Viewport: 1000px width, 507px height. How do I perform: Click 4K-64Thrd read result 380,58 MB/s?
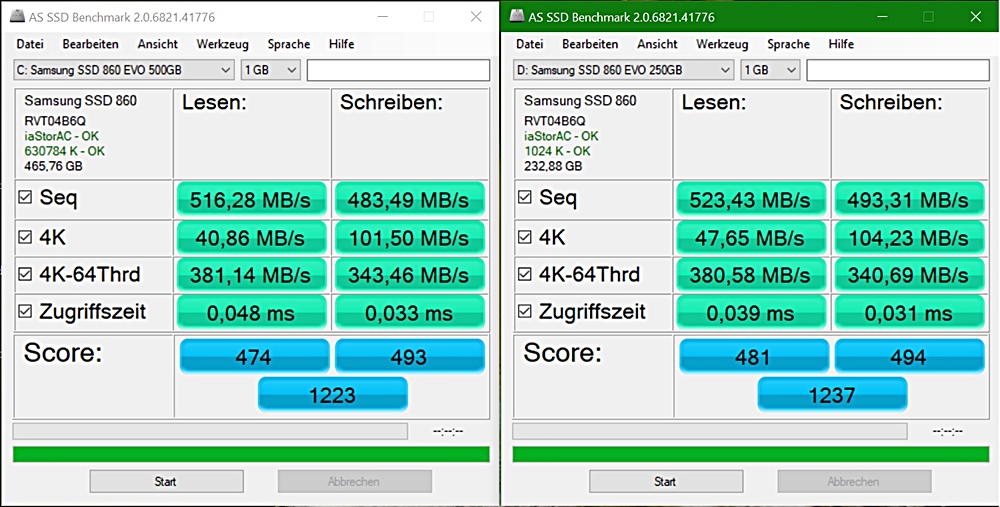(x=751, y=275)
